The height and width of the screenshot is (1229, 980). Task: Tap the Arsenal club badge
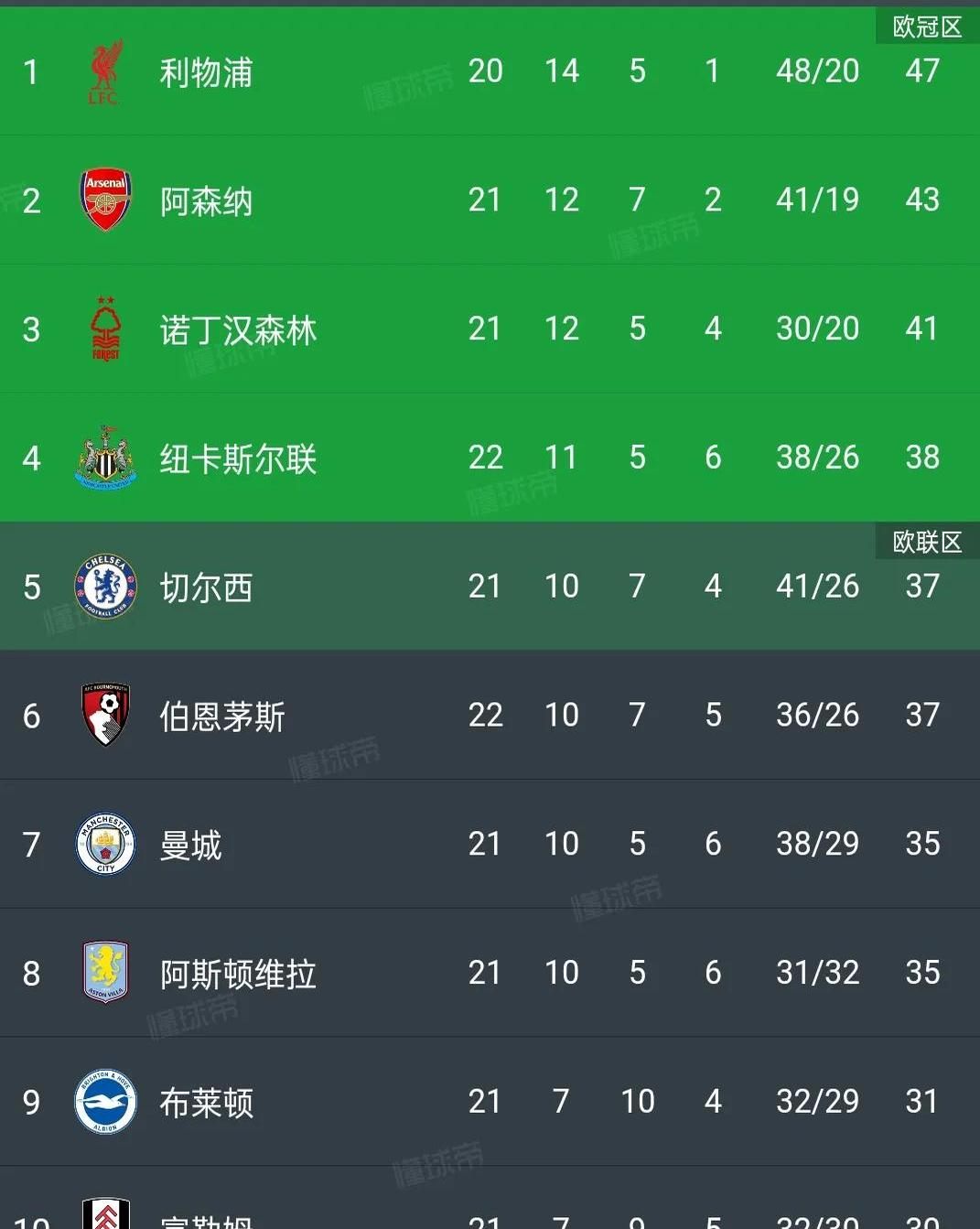point(105,199)
